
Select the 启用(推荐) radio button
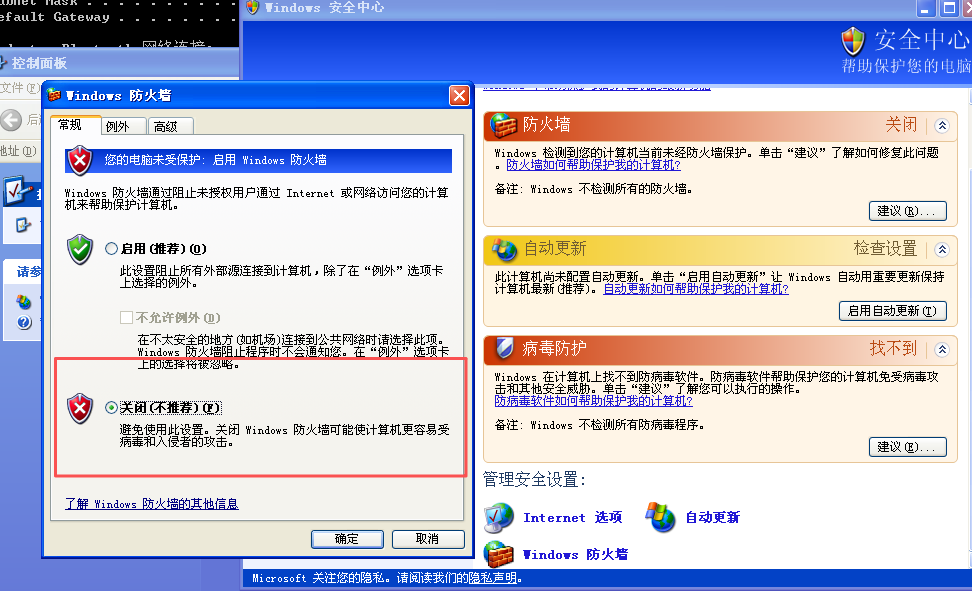[112, 249]
